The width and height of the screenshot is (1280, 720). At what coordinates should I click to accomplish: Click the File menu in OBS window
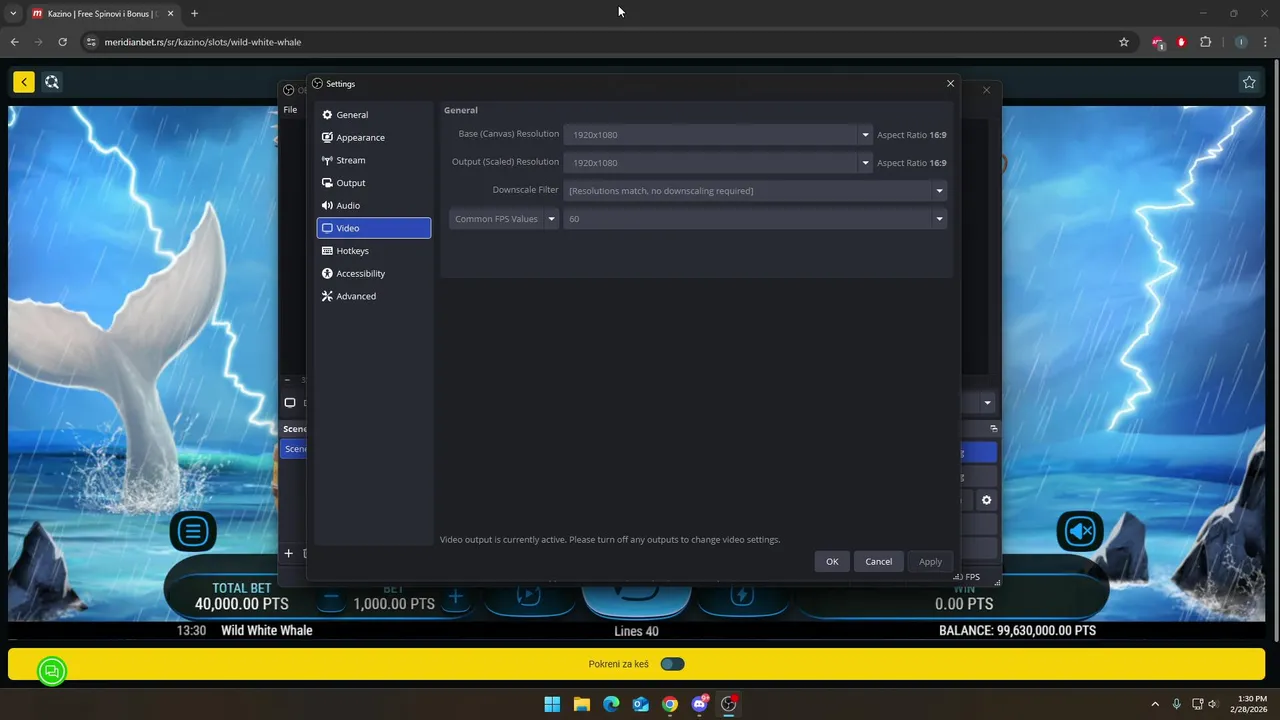[290, 110]
